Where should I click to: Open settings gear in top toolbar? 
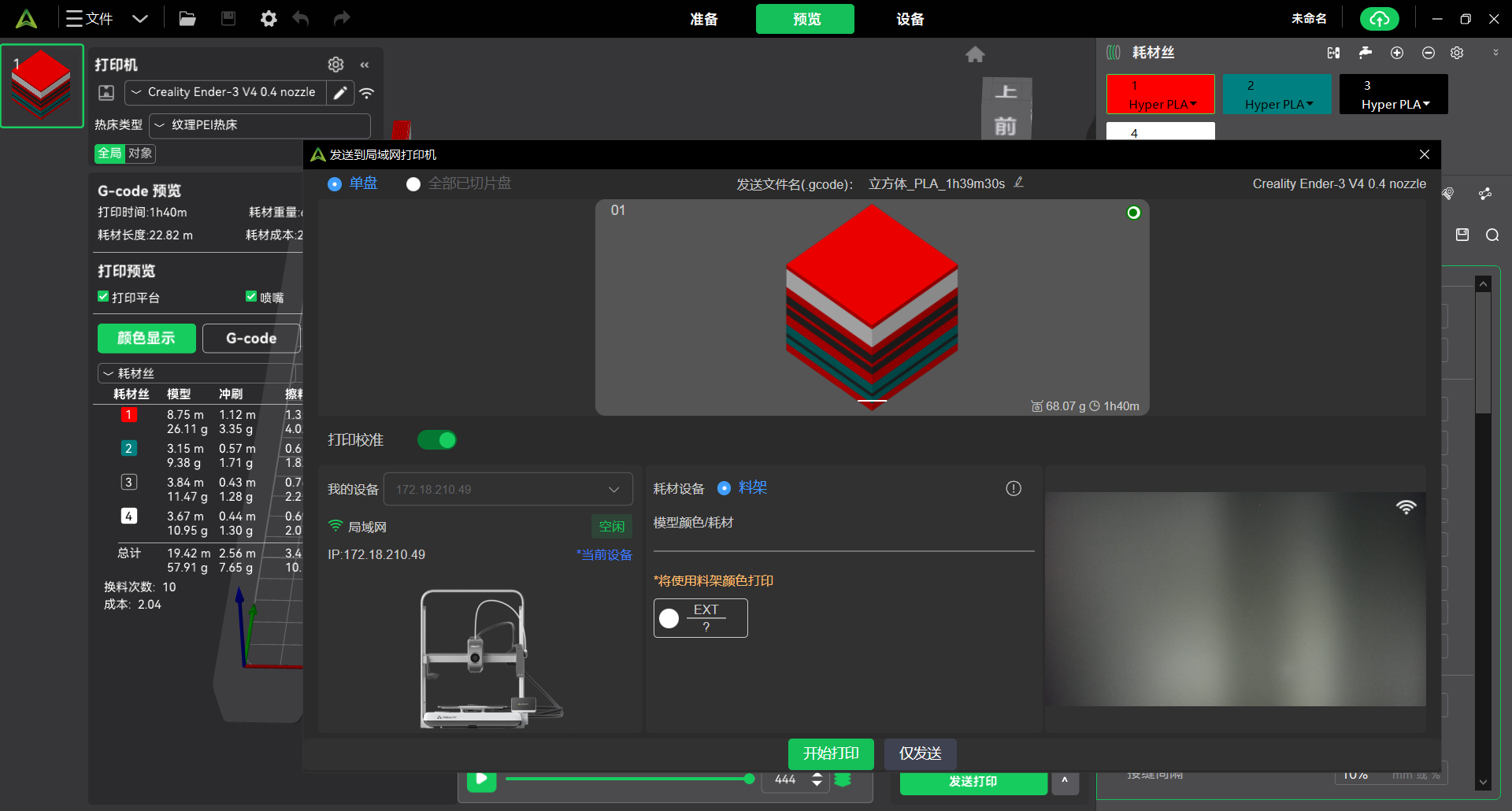tap(269, 19)
